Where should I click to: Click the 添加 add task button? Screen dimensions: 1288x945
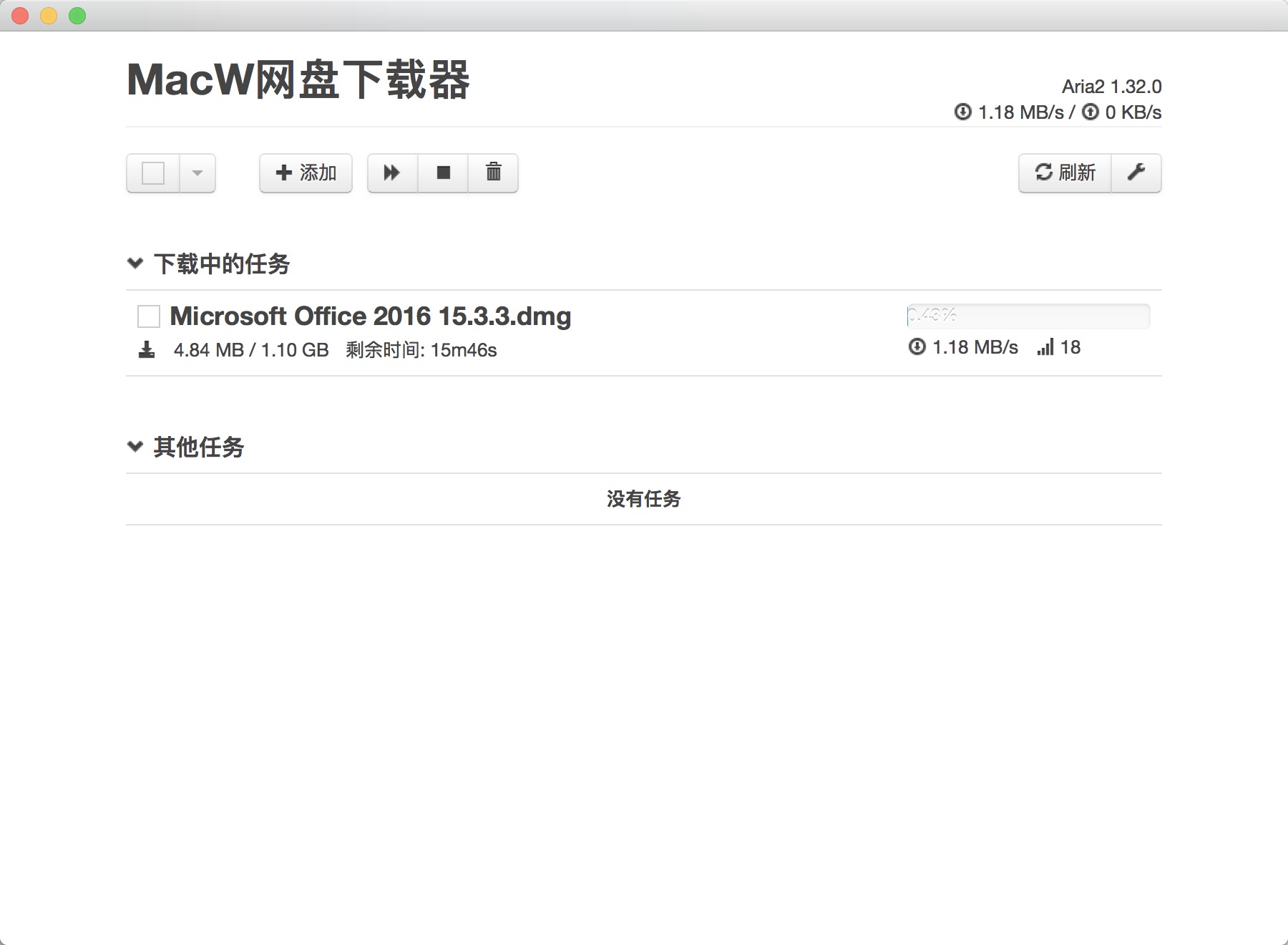click(306, 173)
